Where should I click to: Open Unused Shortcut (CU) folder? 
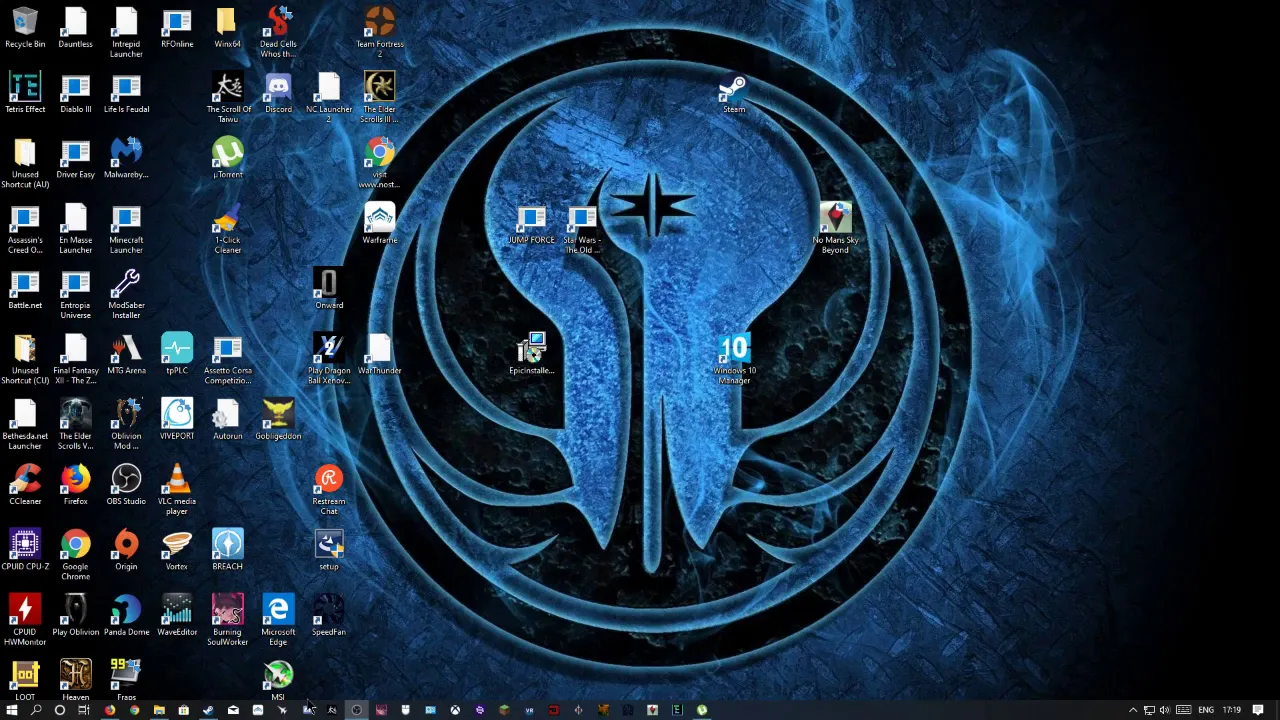[x=25, y=358]
